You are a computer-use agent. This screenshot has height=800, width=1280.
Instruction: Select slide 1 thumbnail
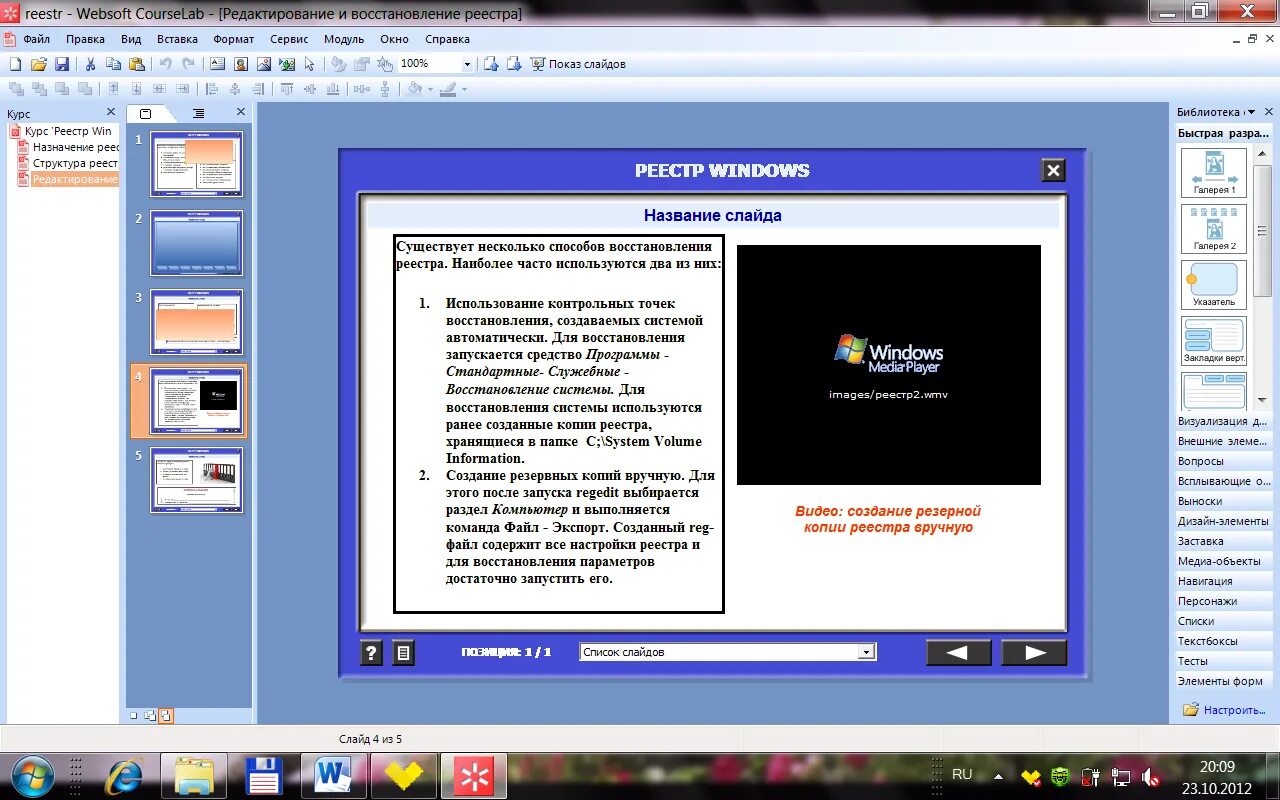(197, 164)
